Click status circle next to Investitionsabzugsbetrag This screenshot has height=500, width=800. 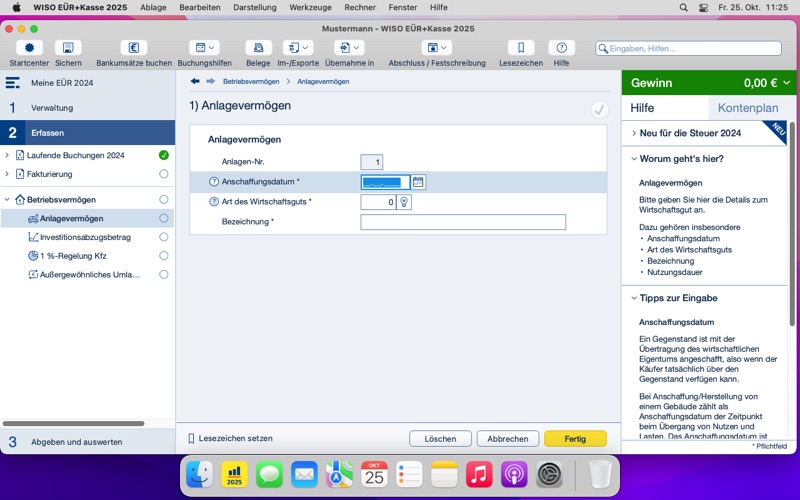coord(164,237)
